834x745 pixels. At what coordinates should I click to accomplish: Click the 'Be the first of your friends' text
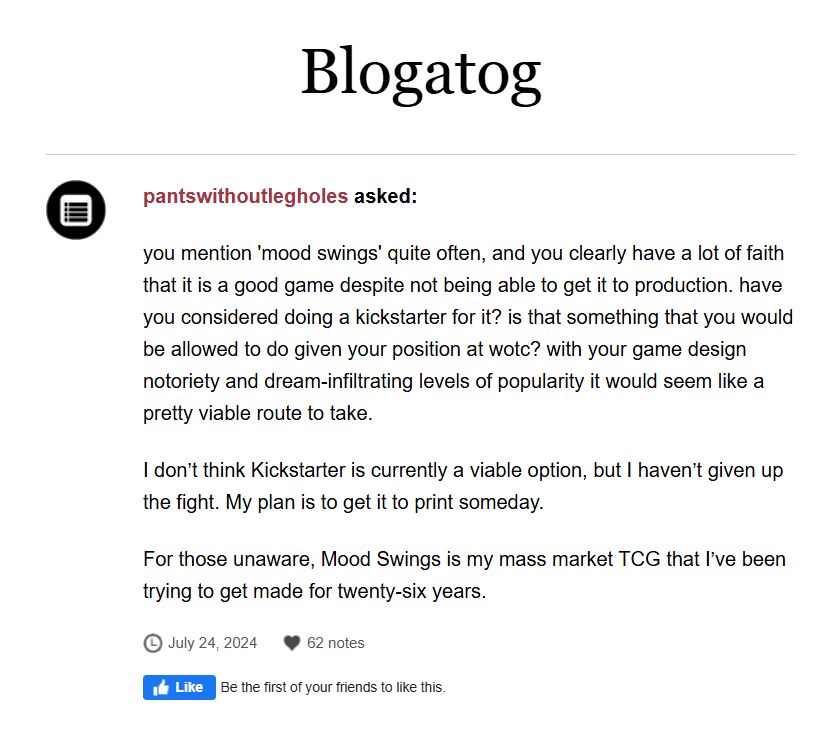tap(332, 688)
